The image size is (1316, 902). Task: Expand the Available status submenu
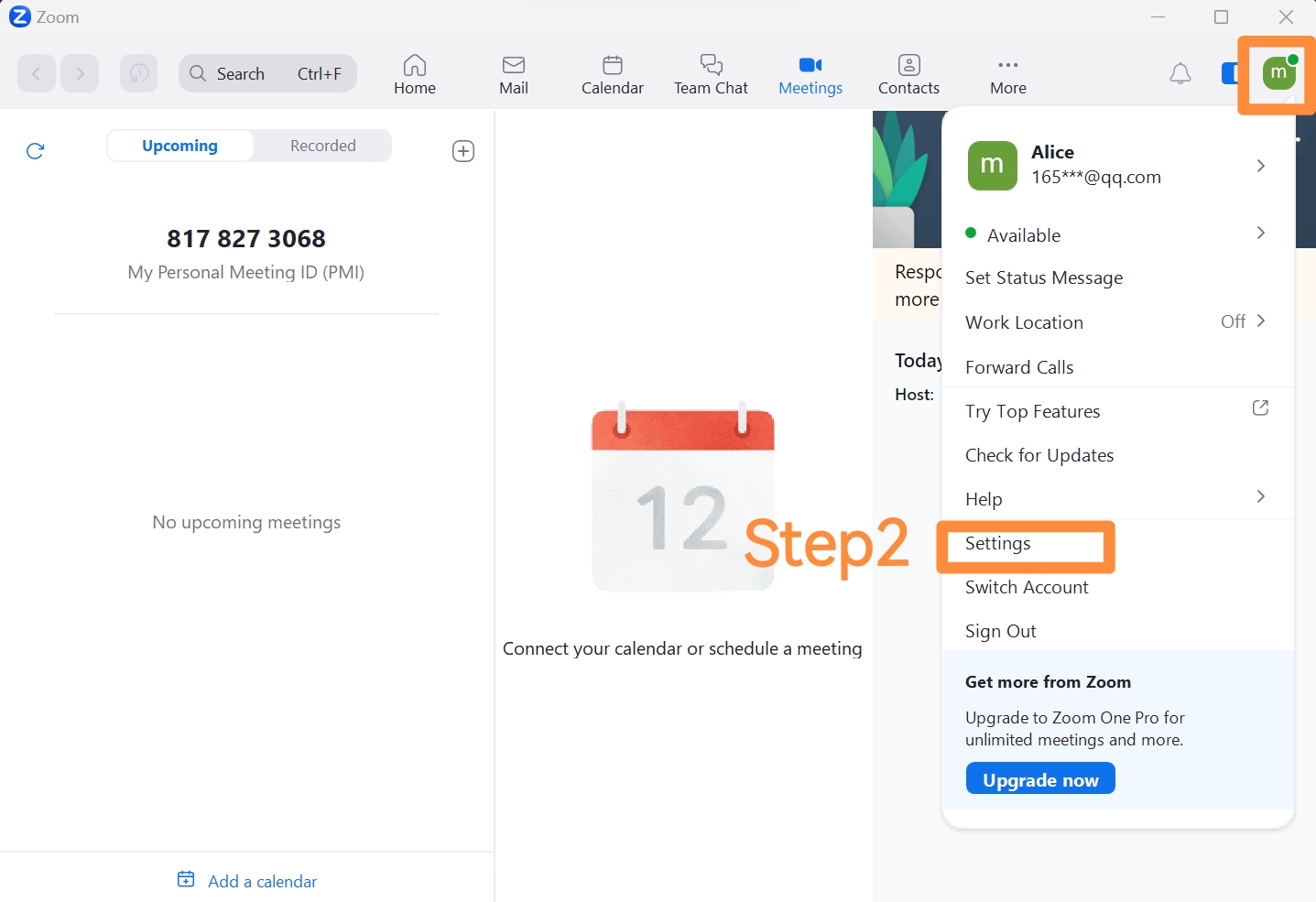[1117, 234]
